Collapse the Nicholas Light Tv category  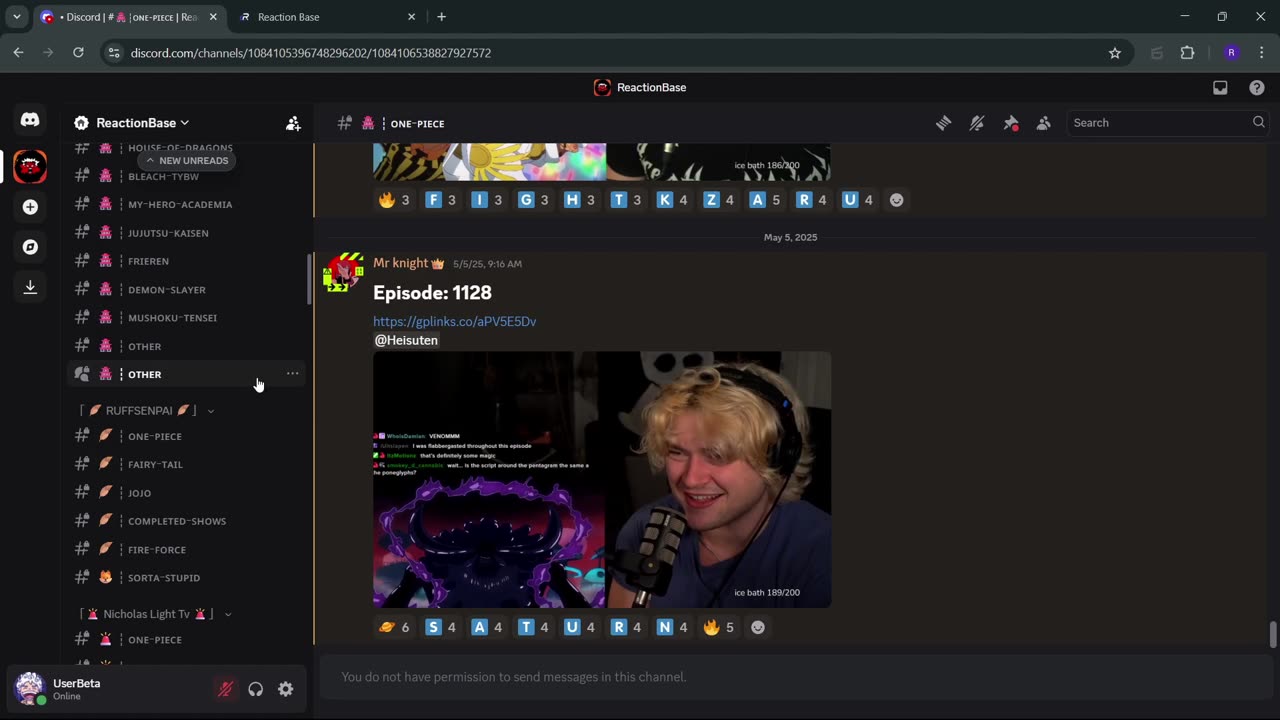point(157,614)
